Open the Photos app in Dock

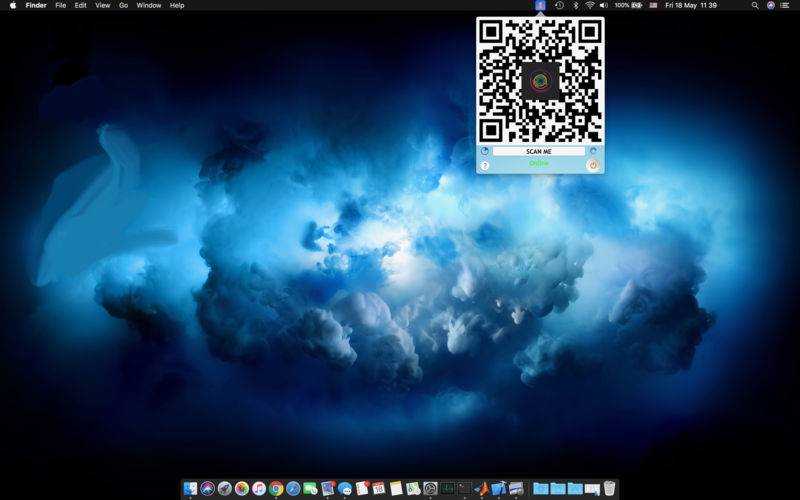pyautogui.click(x=242, y=488)
